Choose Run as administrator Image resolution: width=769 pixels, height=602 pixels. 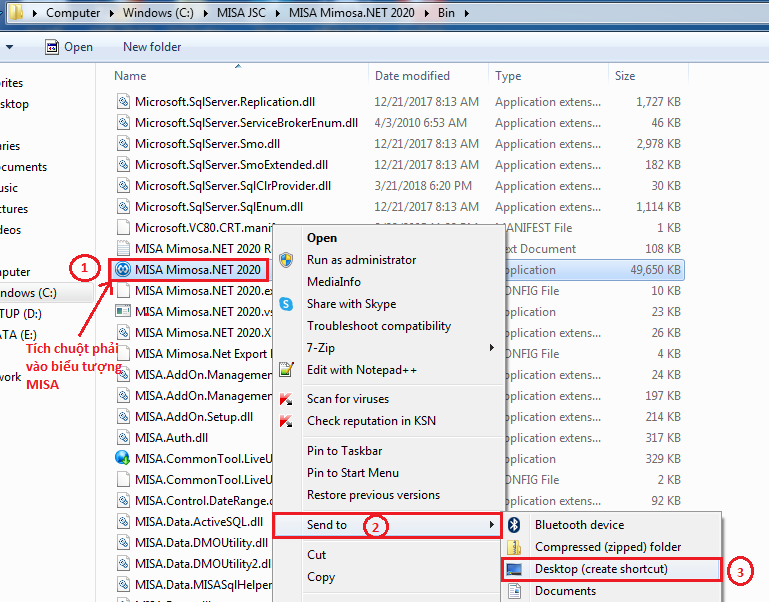click(x=361, y=260)
